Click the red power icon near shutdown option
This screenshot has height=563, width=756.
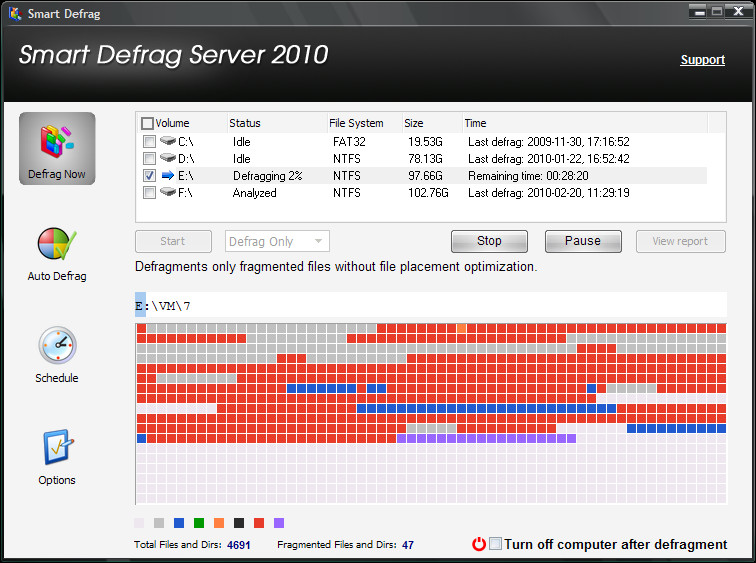[x=479, y=544]
